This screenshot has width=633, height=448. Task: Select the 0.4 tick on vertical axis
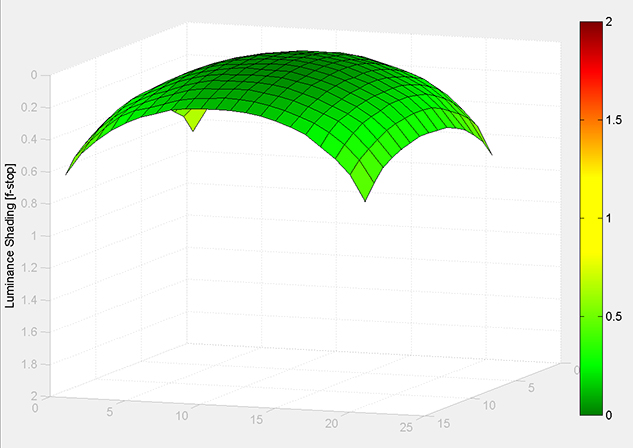point(29,139)
